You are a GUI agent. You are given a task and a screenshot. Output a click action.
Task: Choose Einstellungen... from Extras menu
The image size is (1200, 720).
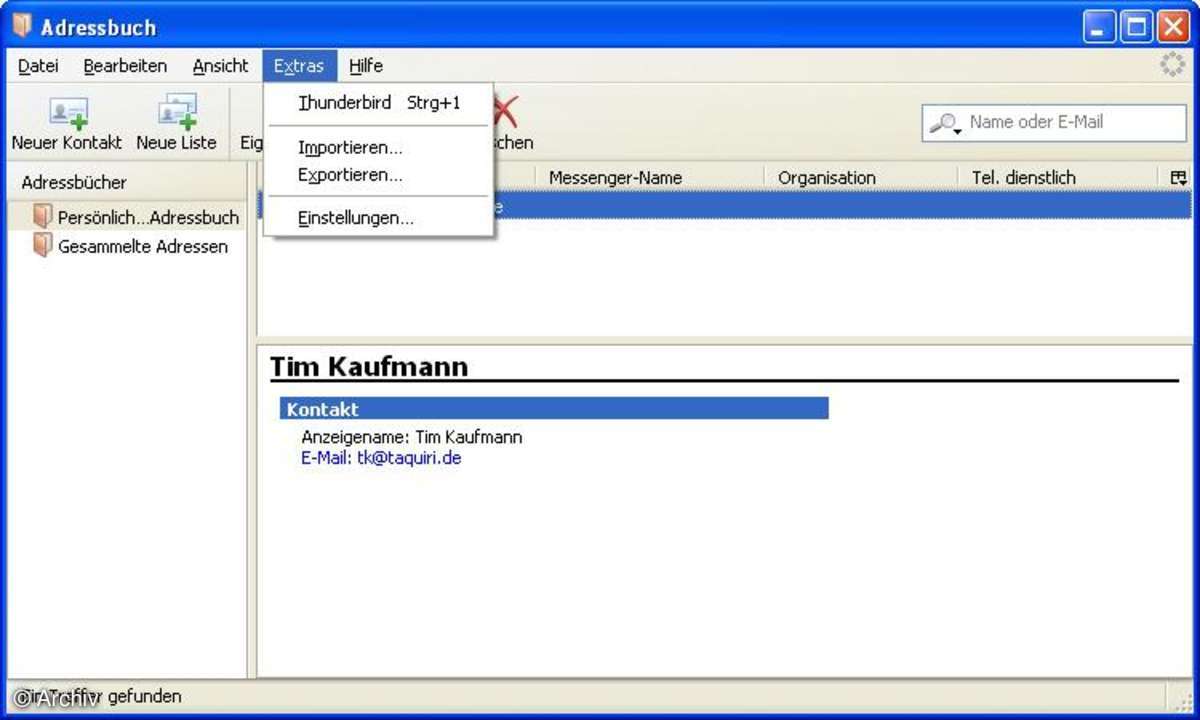pyautogui.click(x=379, y=218)
